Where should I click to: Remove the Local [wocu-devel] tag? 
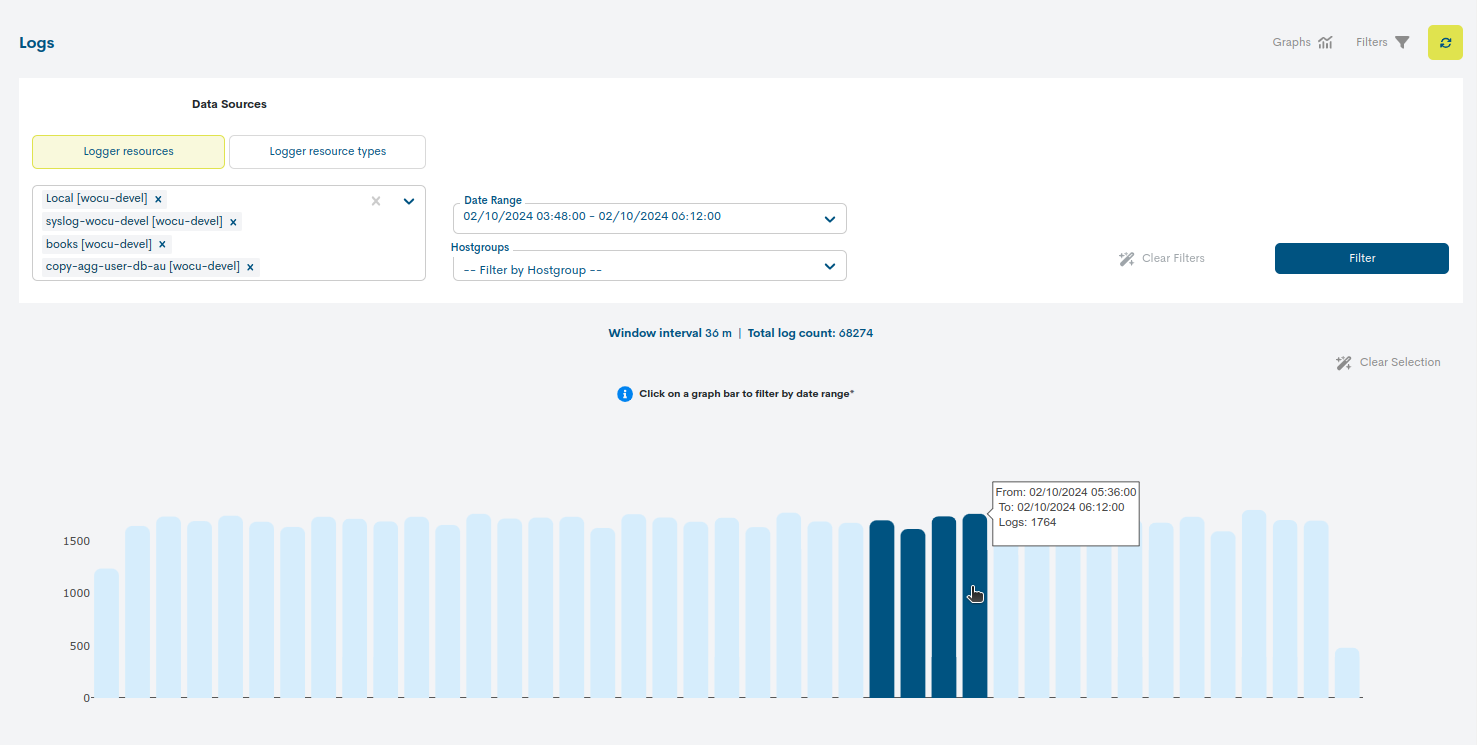158,199
